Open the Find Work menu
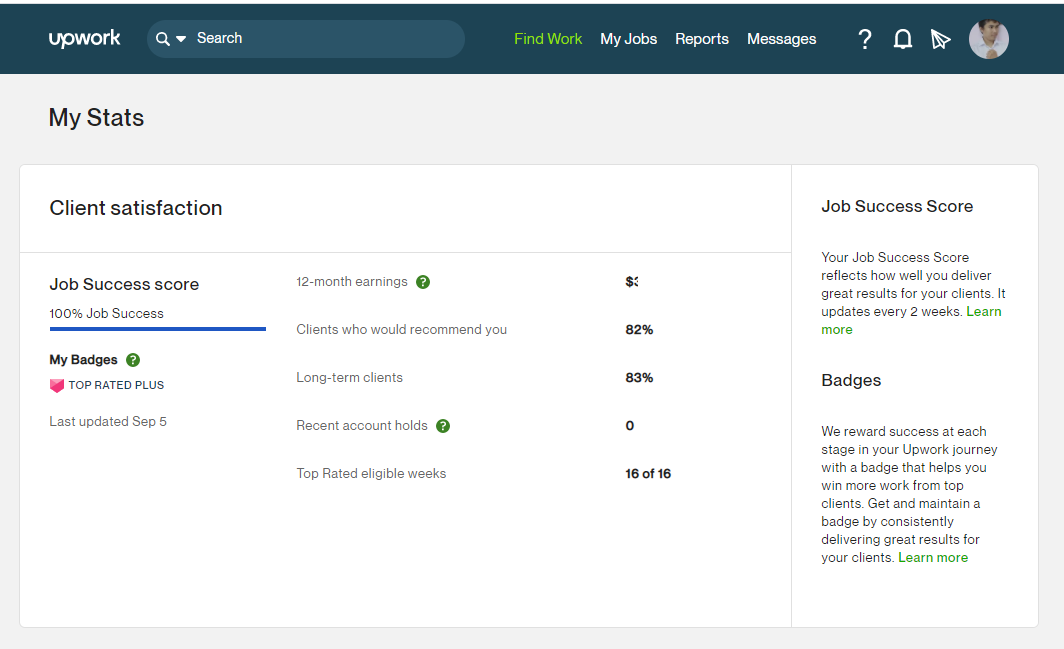 click(548, 39)
